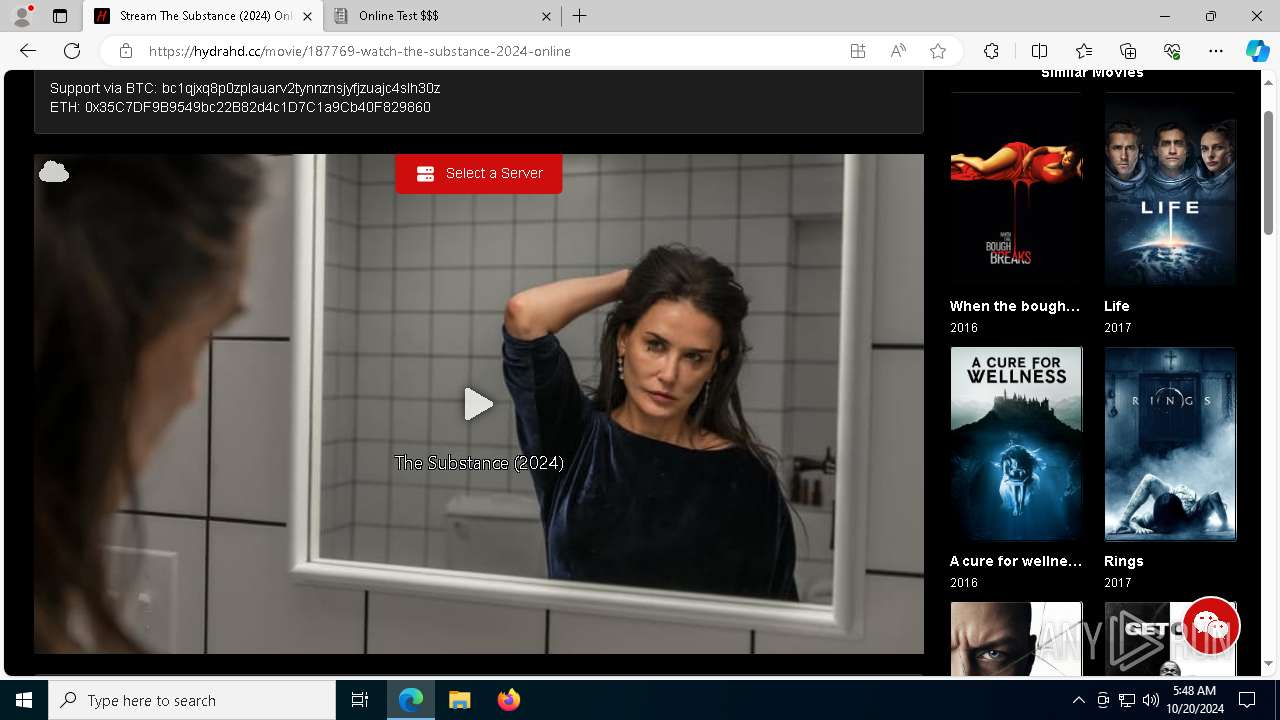Show hidden system tray icons
The image size is (1280, 720).
[x=1078, y=700]
